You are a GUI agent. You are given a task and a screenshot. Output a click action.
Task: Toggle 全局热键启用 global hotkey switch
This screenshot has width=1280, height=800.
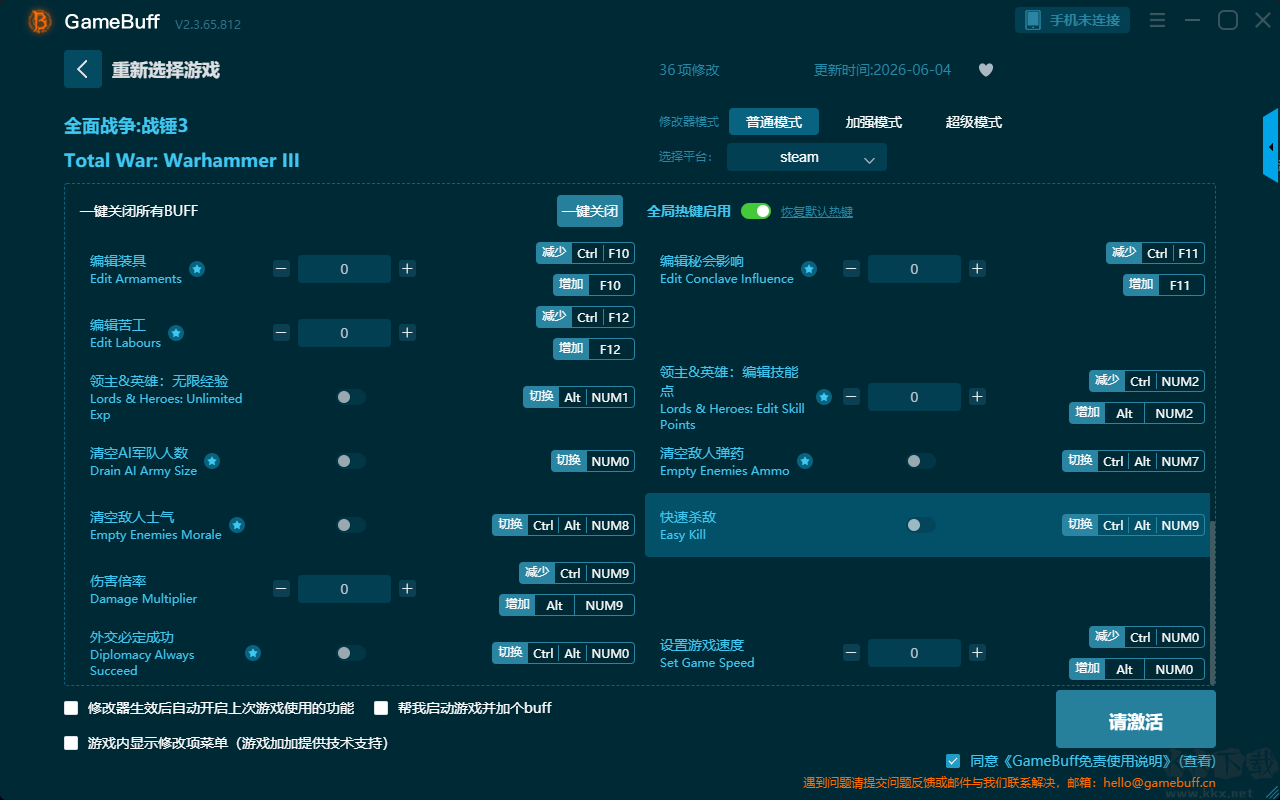(x=756, y=211)
